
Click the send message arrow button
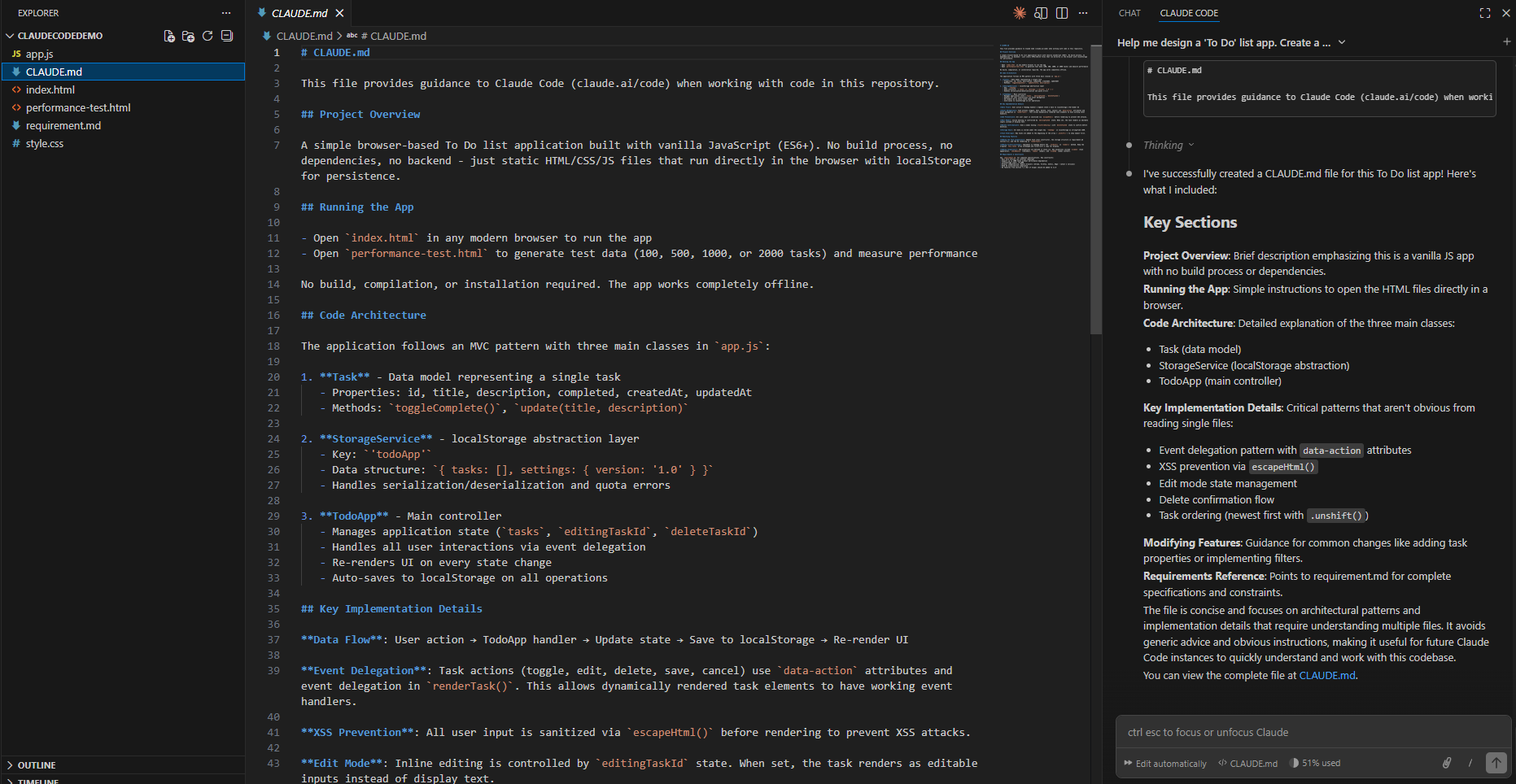click(x=1496, y=763)
